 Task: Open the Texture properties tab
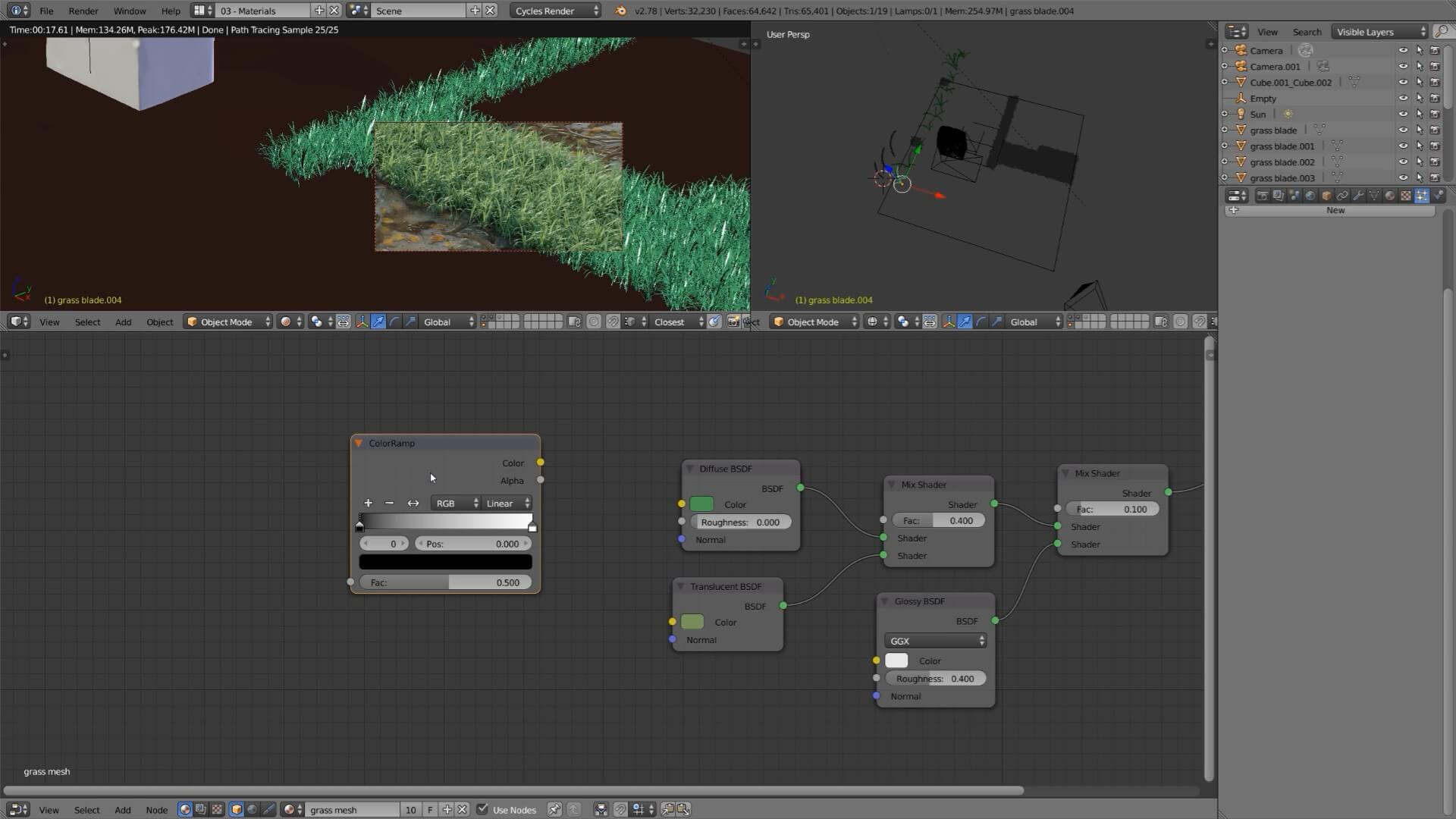coord(1406,196)
